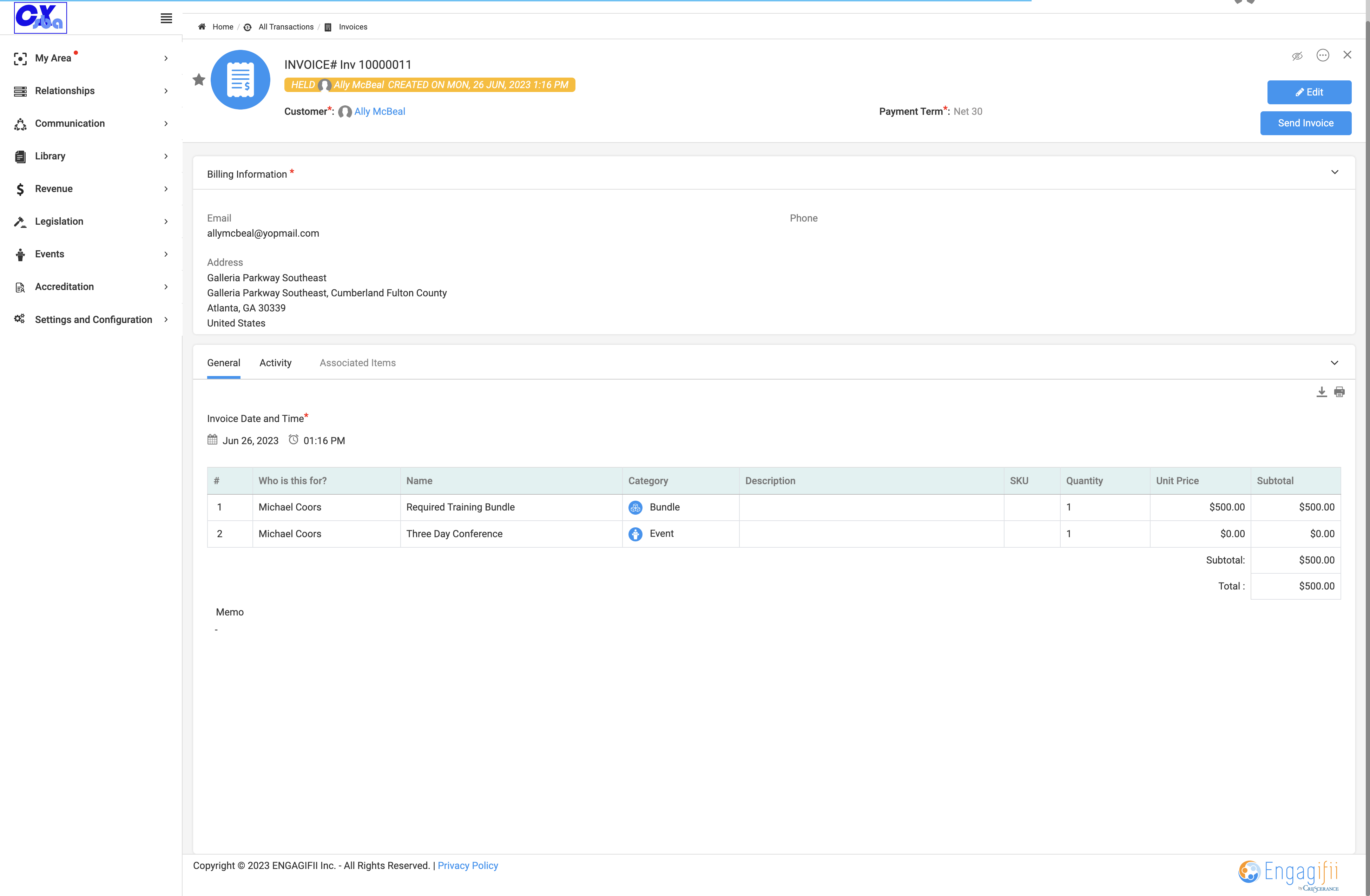Expand the Library chevron
The image size is (1370, 896).
click(x=166, y=157)
